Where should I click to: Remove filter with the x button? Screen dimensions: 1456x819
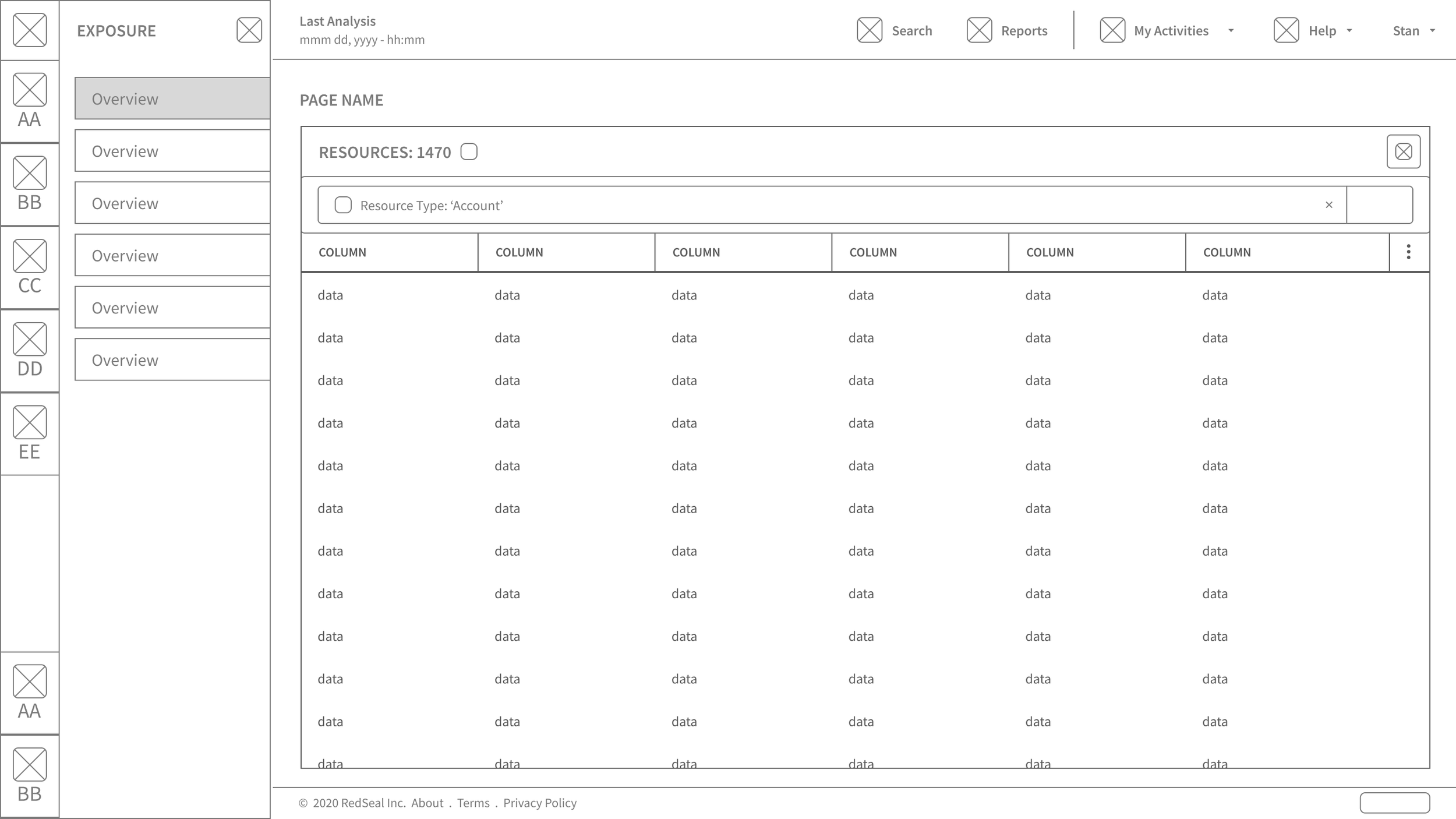pos(1329,205)
